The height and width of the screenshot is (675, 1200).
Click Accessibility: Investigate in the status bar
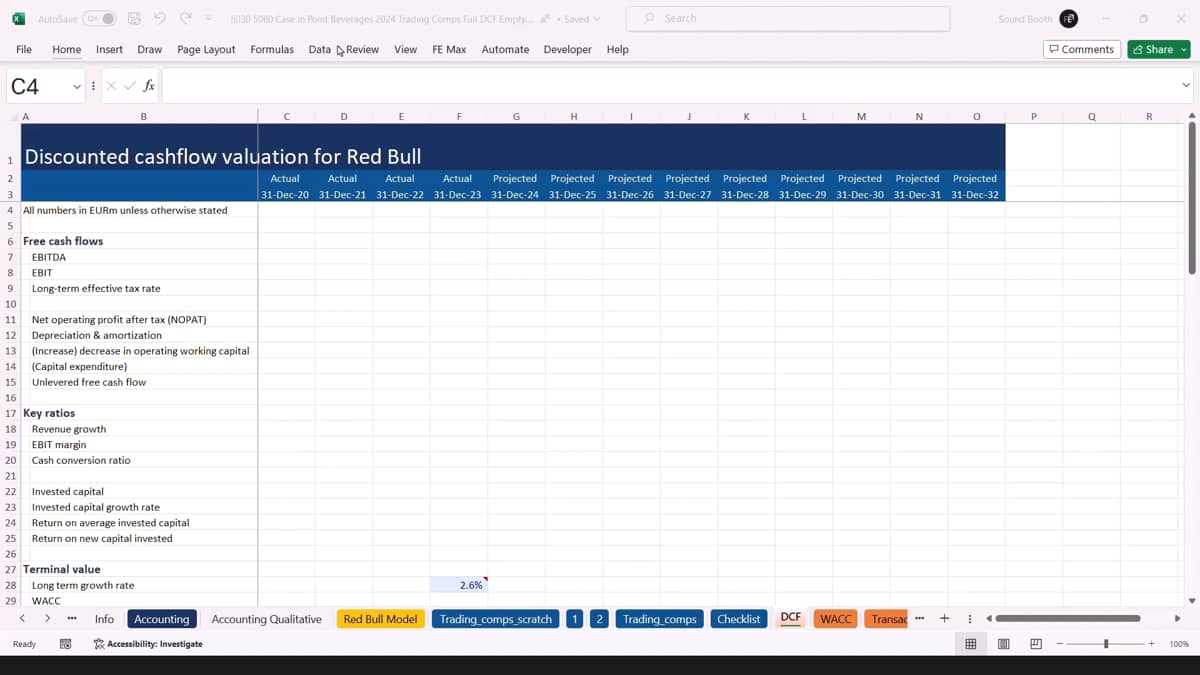[x=148, y=644]
